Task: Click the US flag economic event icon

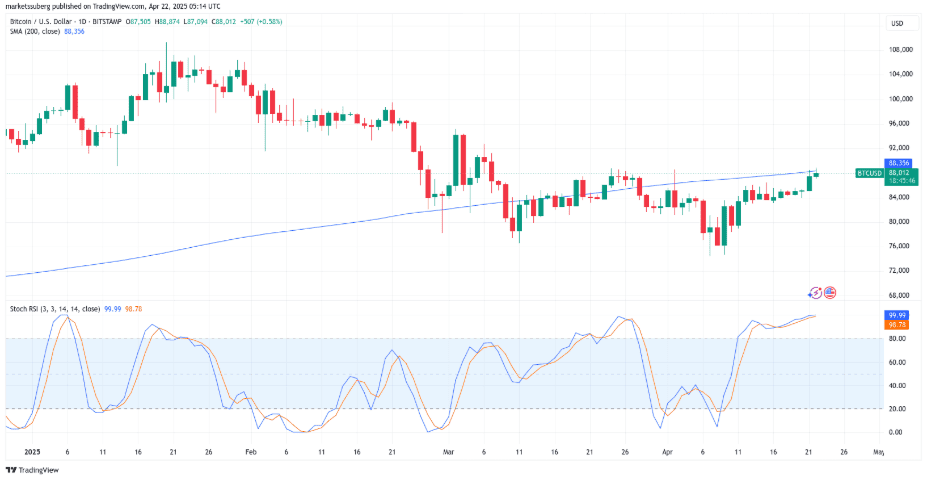Action: [x=829, y=293]
